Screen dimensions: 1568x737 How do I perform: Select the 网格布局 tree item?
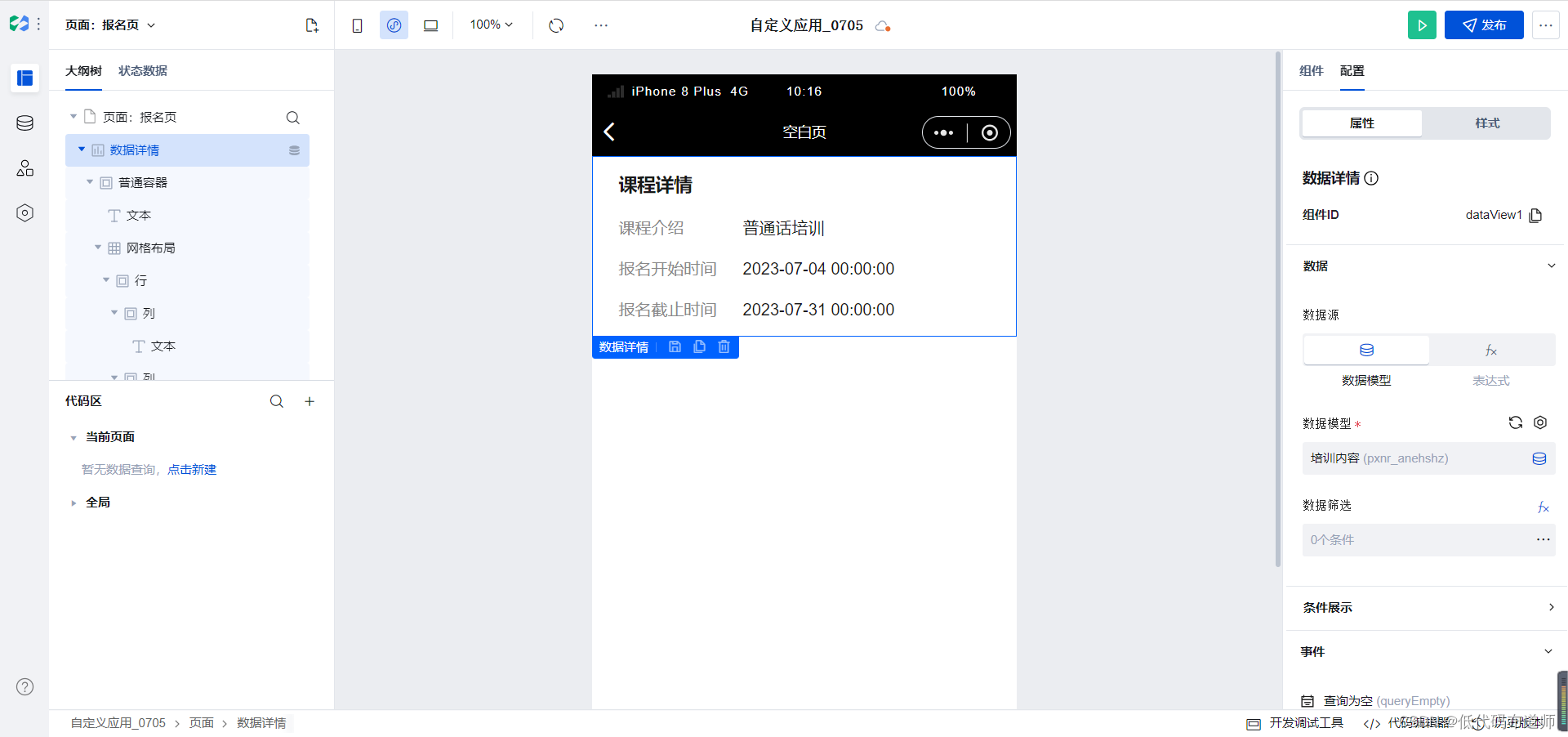click(151, 248)
